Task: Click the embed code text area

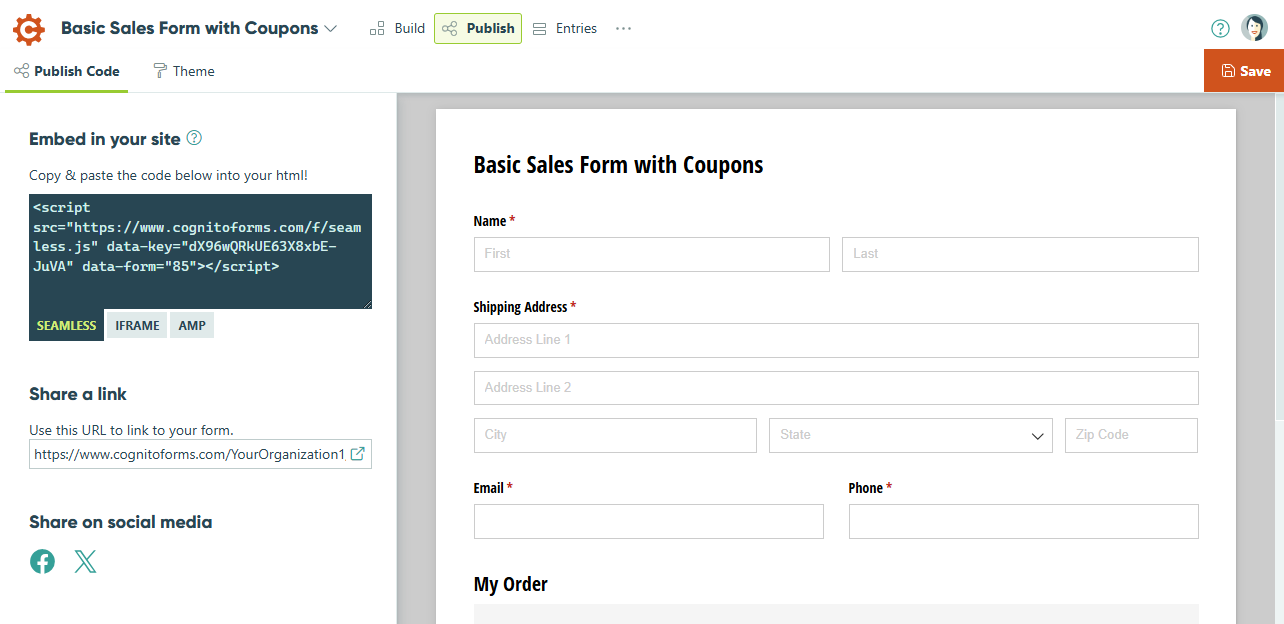Action: [200, 251]
